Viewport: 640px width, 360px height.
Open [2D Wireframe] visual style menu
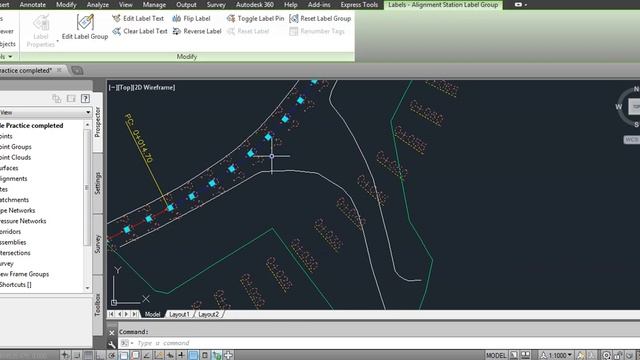pos(153,87)
